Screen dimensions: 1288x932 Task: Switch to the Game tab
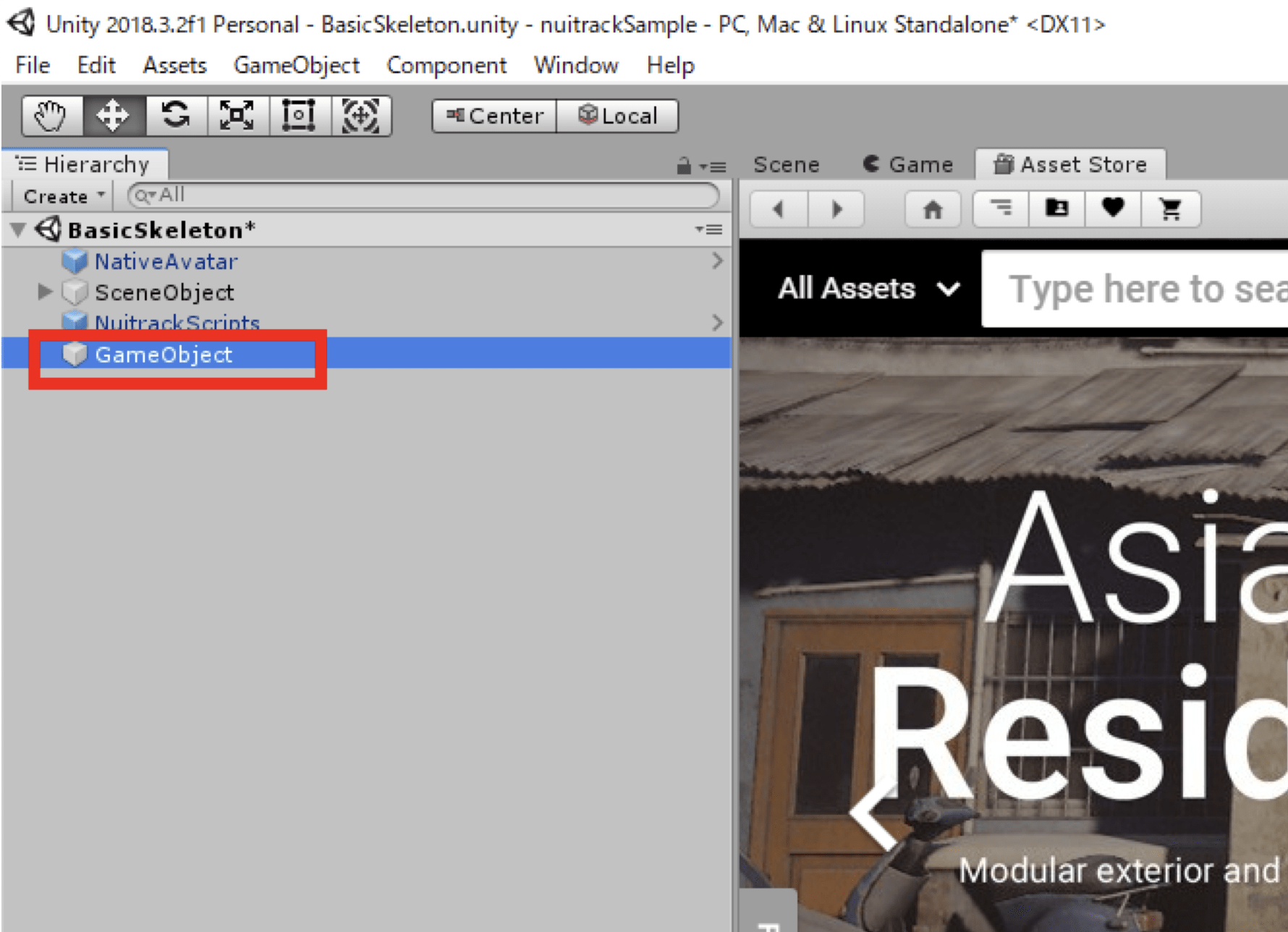(x=909, y=165)
